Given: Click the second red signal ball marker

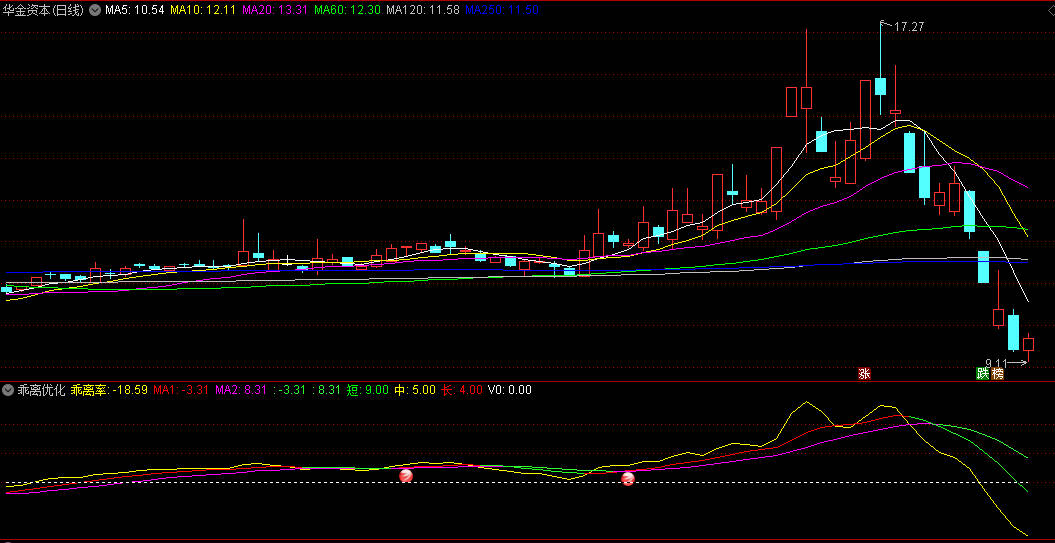Looking at the screenshot, I should tap(627, 479).
